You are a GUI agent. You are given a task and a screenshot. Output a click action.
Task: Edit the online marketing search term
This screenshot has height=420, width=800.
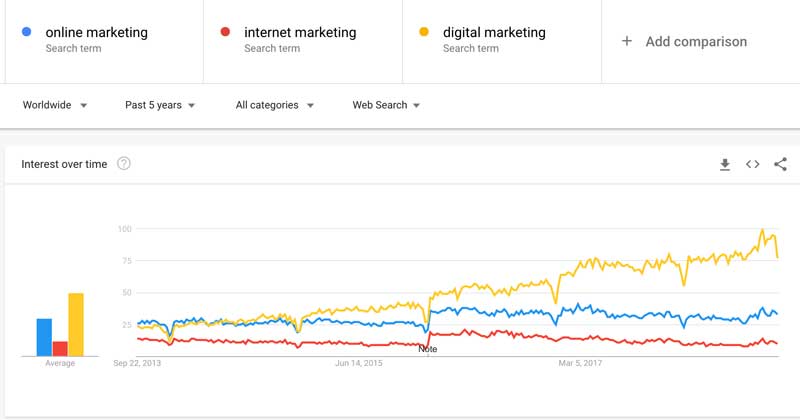click(96, 32)
